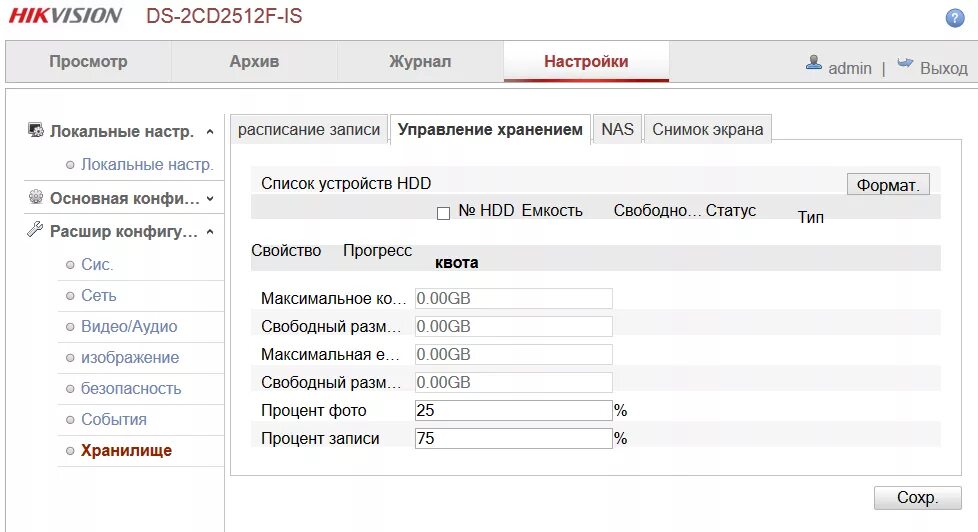Expand the Основная конфи… section
978x532 pixels.
coord(210,199)
